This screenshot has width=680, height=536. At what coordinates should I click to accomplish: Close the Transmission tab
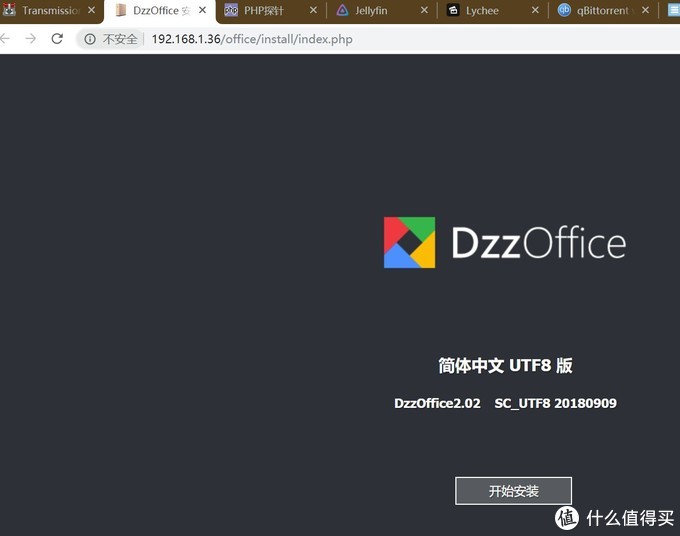[91, 10]
